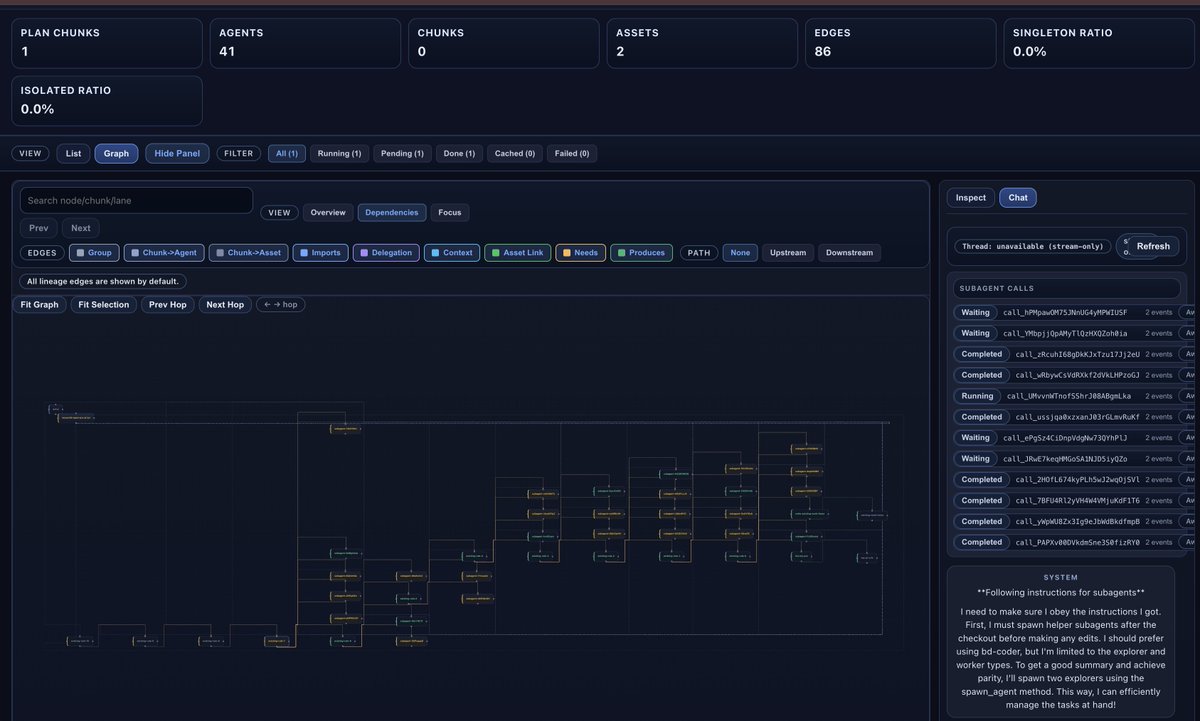
Task: Click the SYSTEM message heading
Action: tap(1061, 577)
